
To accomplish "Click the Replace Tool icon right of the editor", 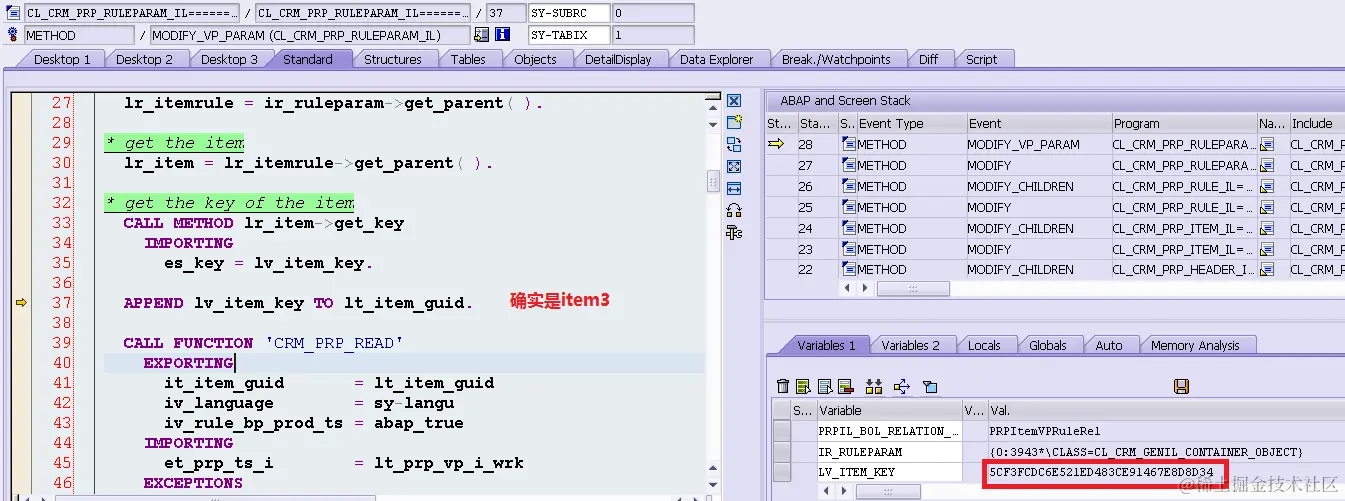I will (x=734, y=144).
